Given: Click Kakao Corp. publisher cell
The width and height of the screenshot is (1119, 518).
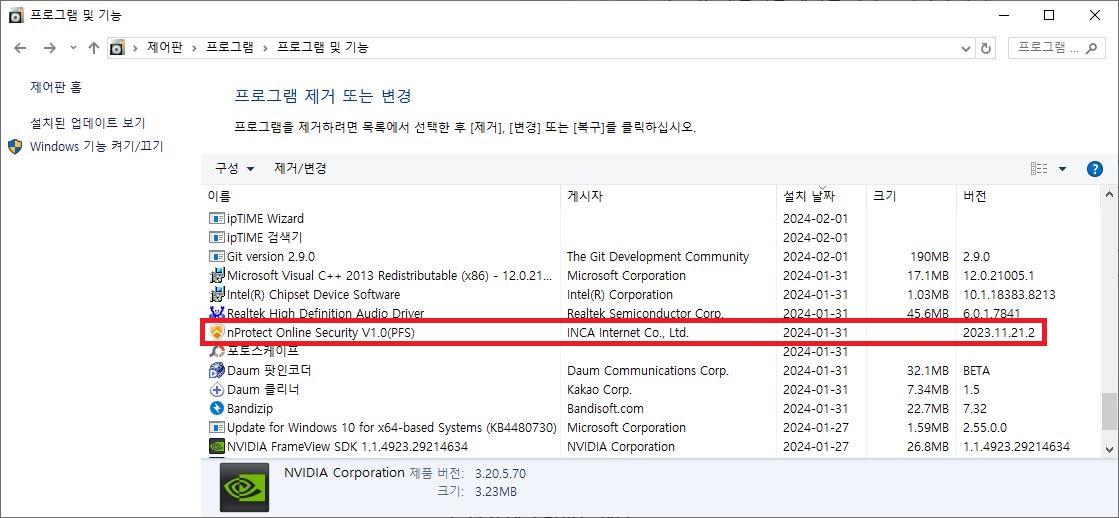Looking at the screenshot, I should 599,390.
